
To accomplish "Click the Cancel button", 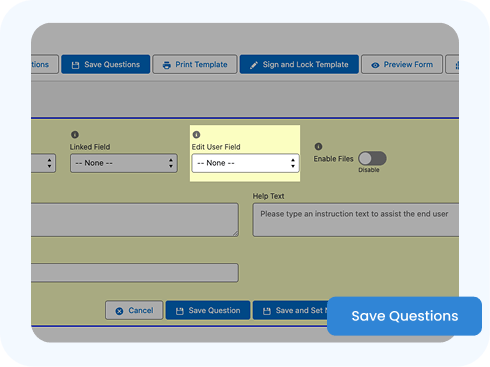I will coord(134,310).
